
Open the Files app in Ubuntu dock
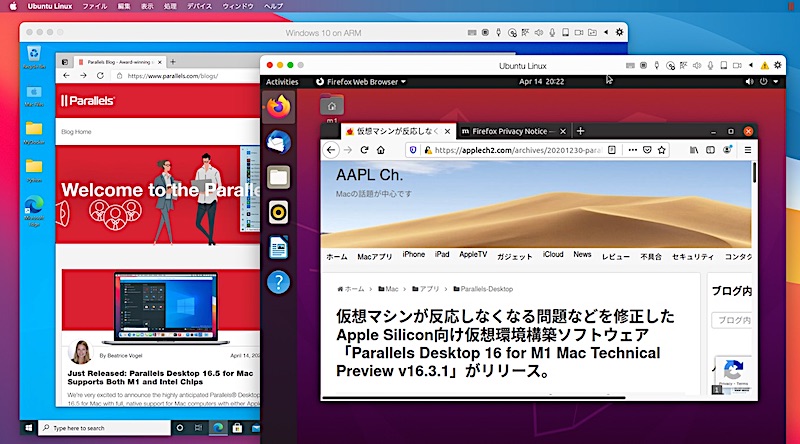279,178
